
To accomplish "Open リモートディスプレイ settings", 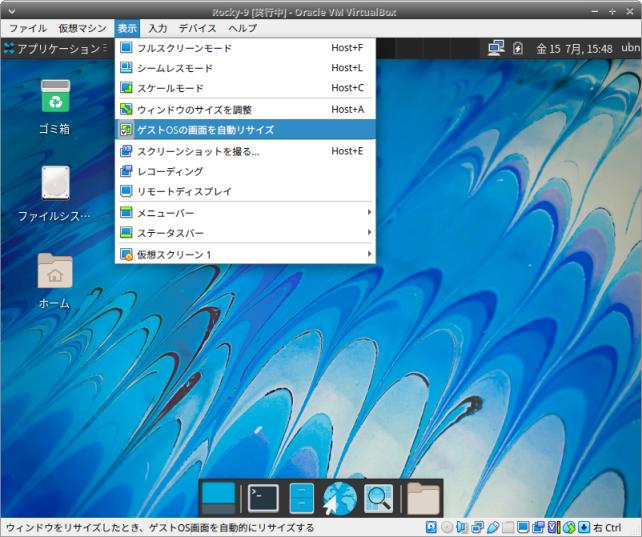I will [x=245, y=191].
